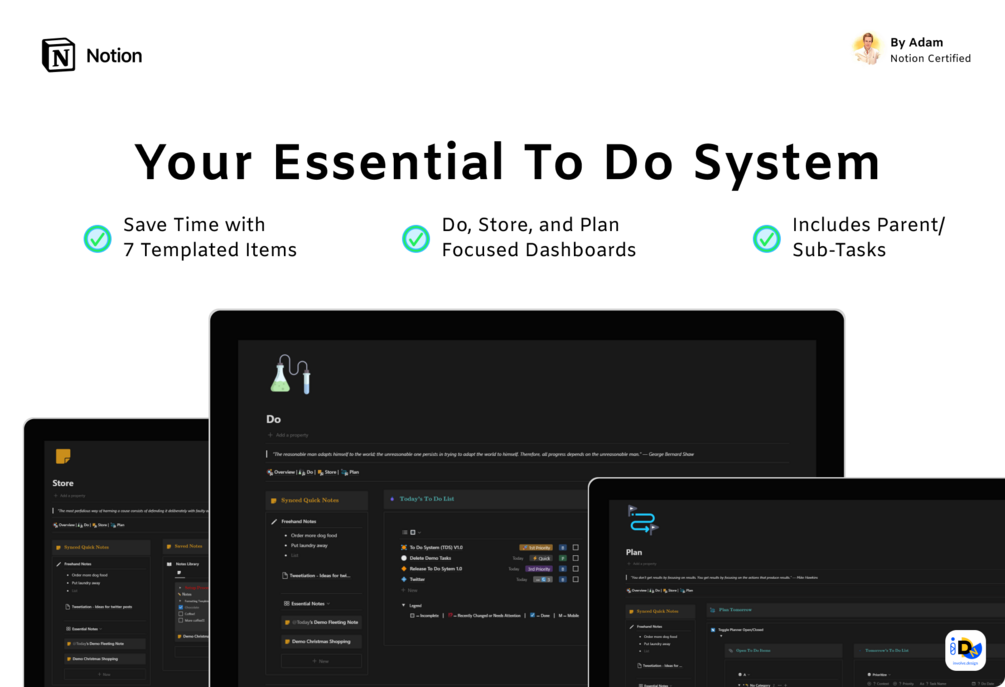This screenshot has height=687, width=1005.
Task: Click the white circle icon of Delete Demo Tasks
Action: 404,558
